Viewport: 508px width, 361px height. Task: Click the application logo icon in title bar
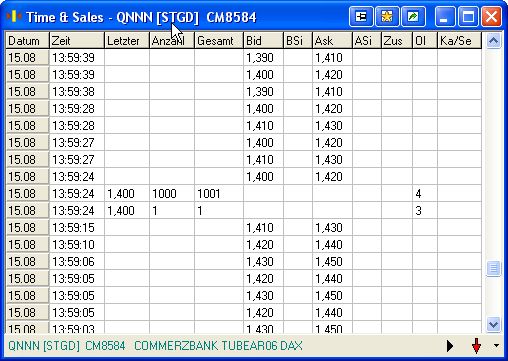pyautogui.click(x=14, y=16)
